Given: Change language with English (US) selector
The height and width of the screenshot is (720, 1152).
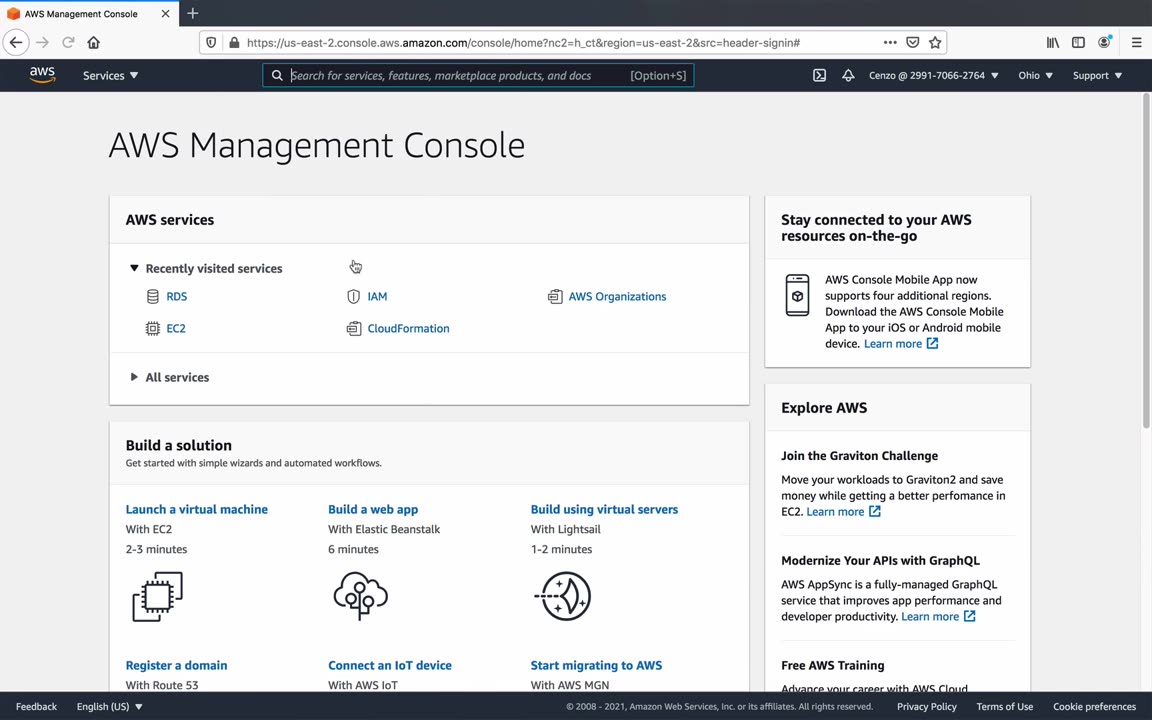Looking at the screenshot, I should [x=109, y=706].
